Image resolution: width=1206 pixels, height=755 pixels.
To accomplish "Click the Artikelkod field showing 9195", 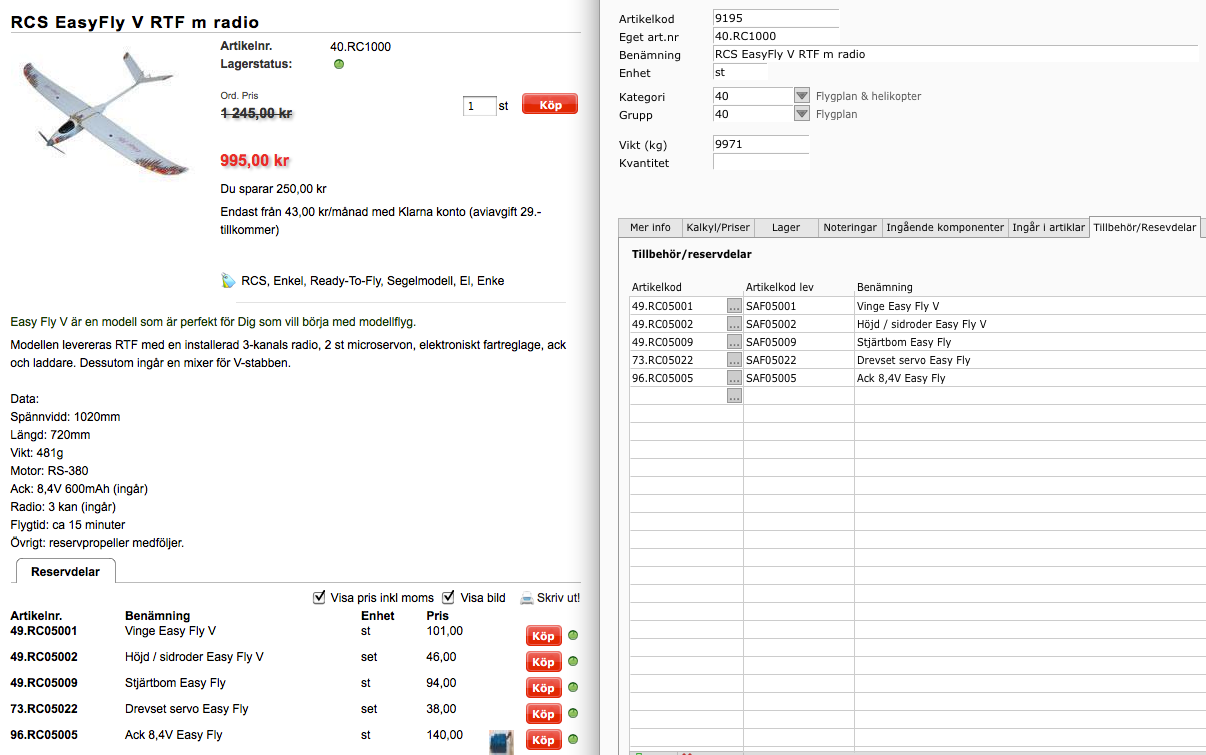I will click(x=776, y=19).
